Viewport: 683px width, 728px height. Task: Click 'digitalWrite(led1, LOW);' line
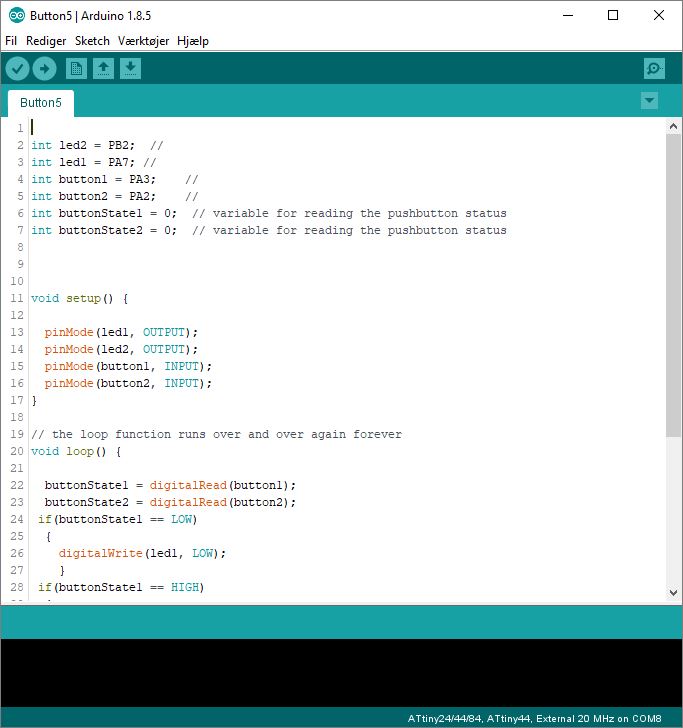tap(142, 553)
